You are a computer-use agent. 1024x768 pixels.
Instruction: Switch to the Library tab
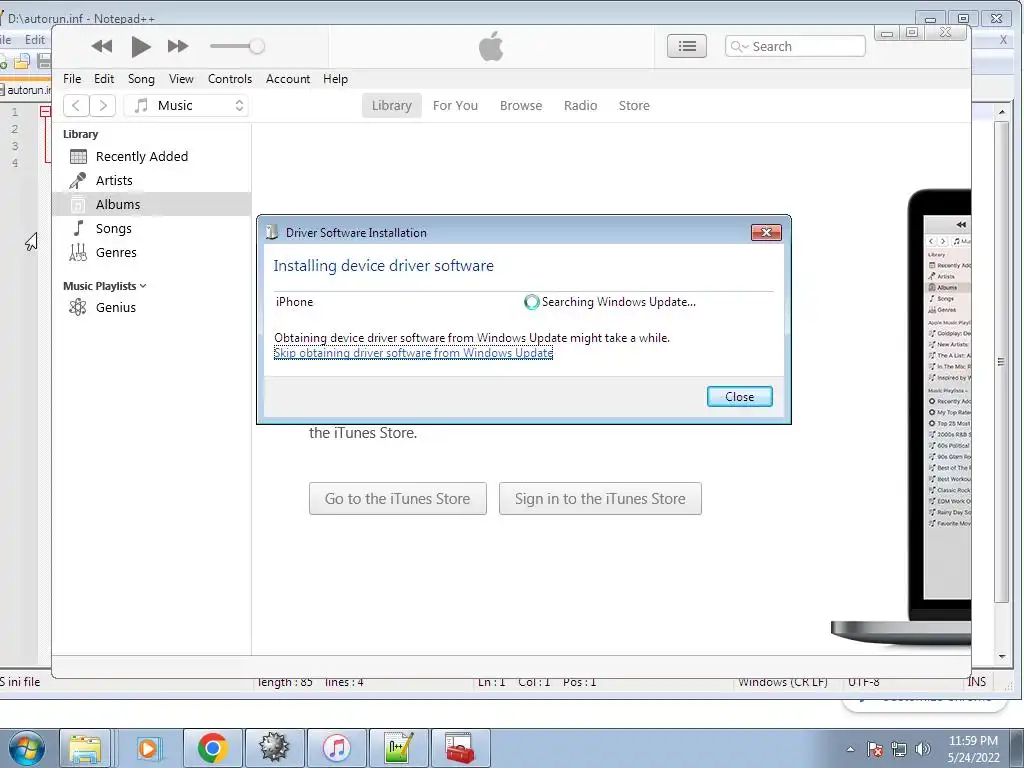pyautogui.click(x=392, y=105)
